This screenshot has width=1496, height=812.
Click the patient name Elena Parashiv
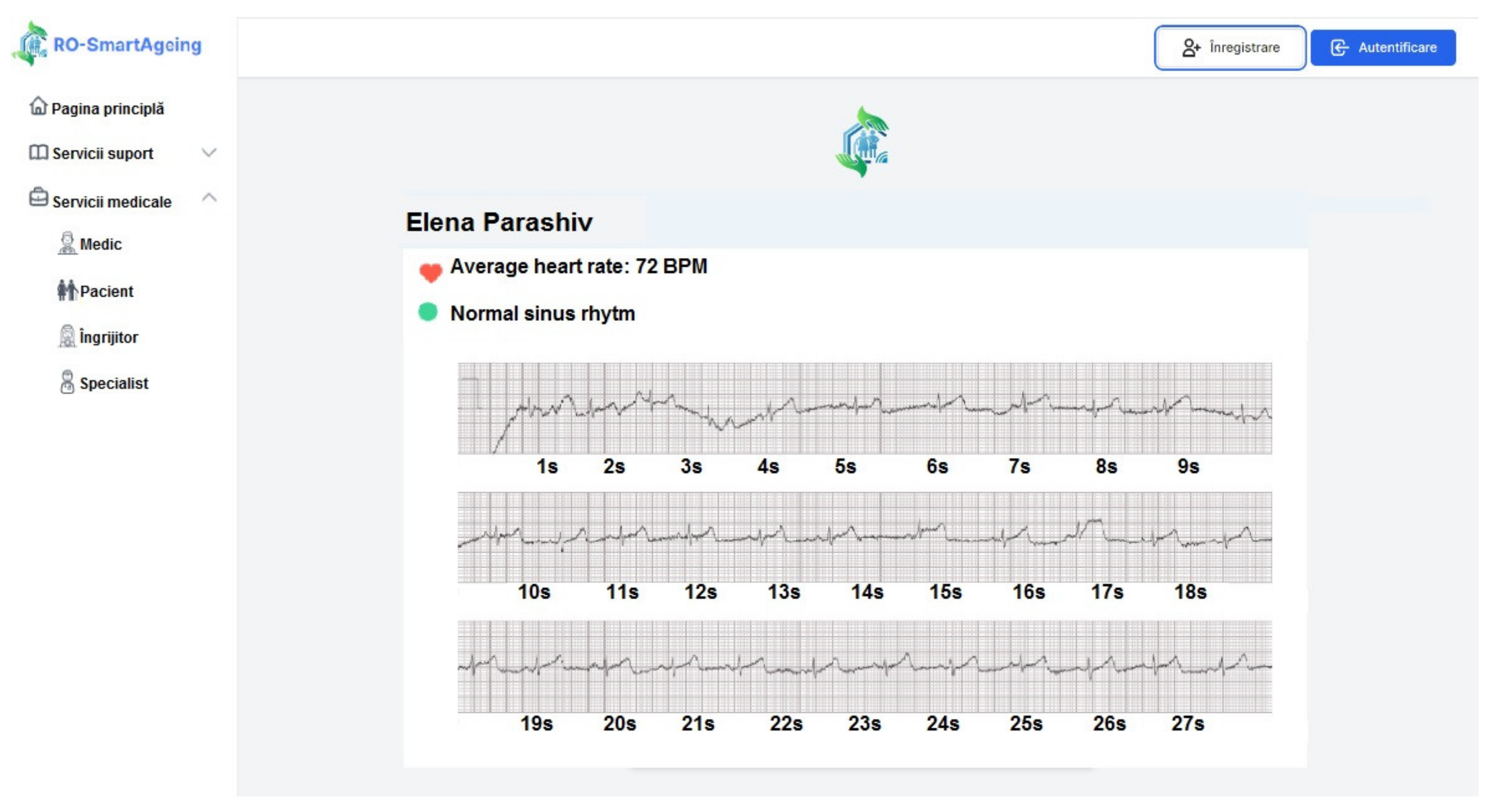click(499, 222)
